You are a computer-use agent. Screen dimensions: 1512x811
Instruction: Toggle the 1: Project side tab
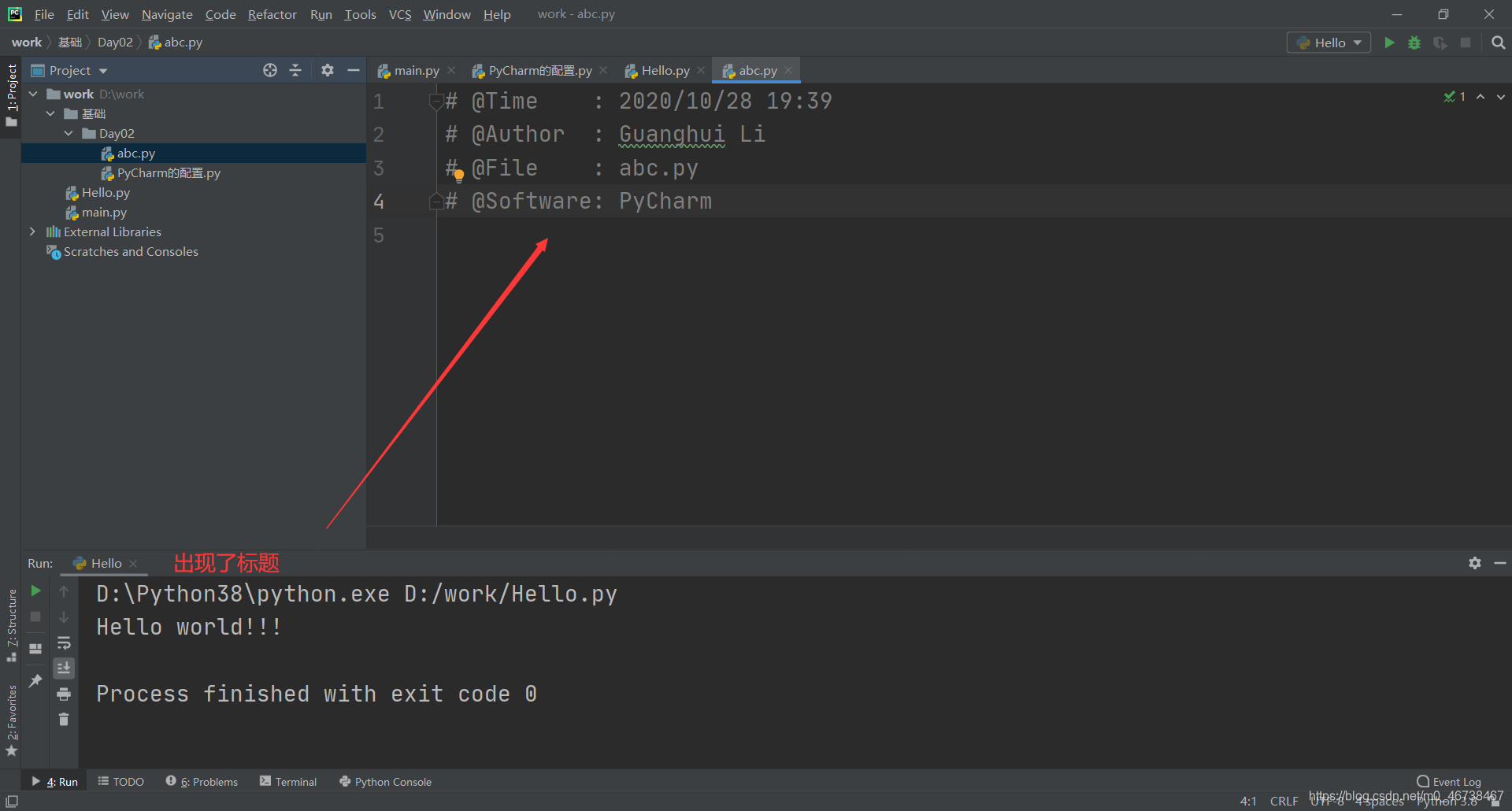point(11,96)
